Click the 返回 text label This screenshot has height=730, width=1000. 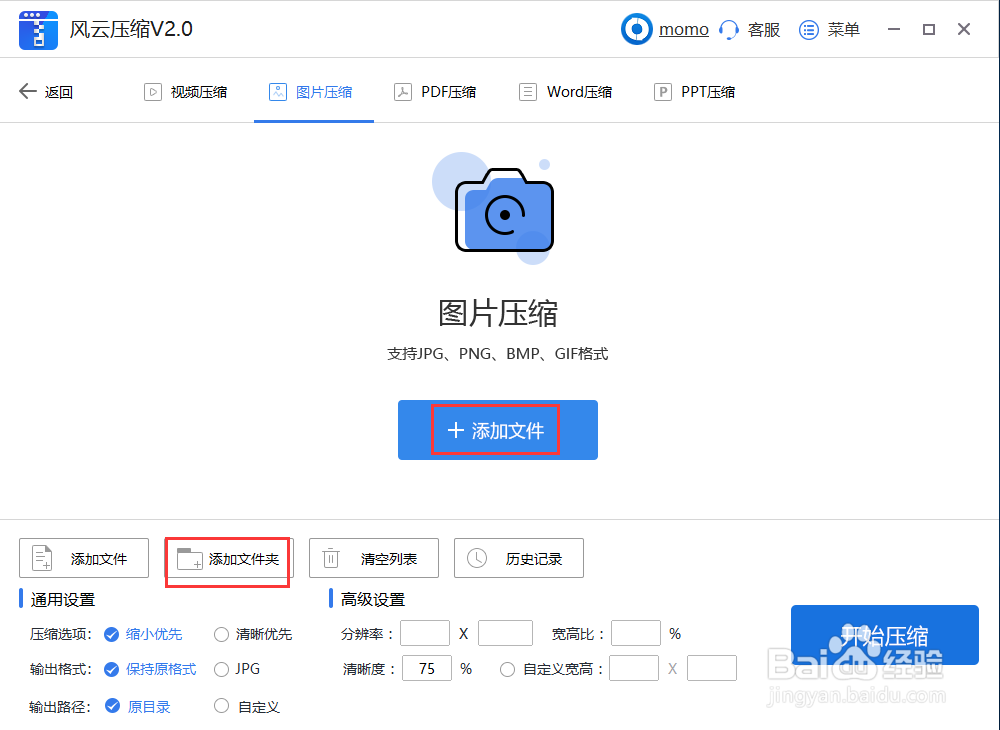point(59,92)
